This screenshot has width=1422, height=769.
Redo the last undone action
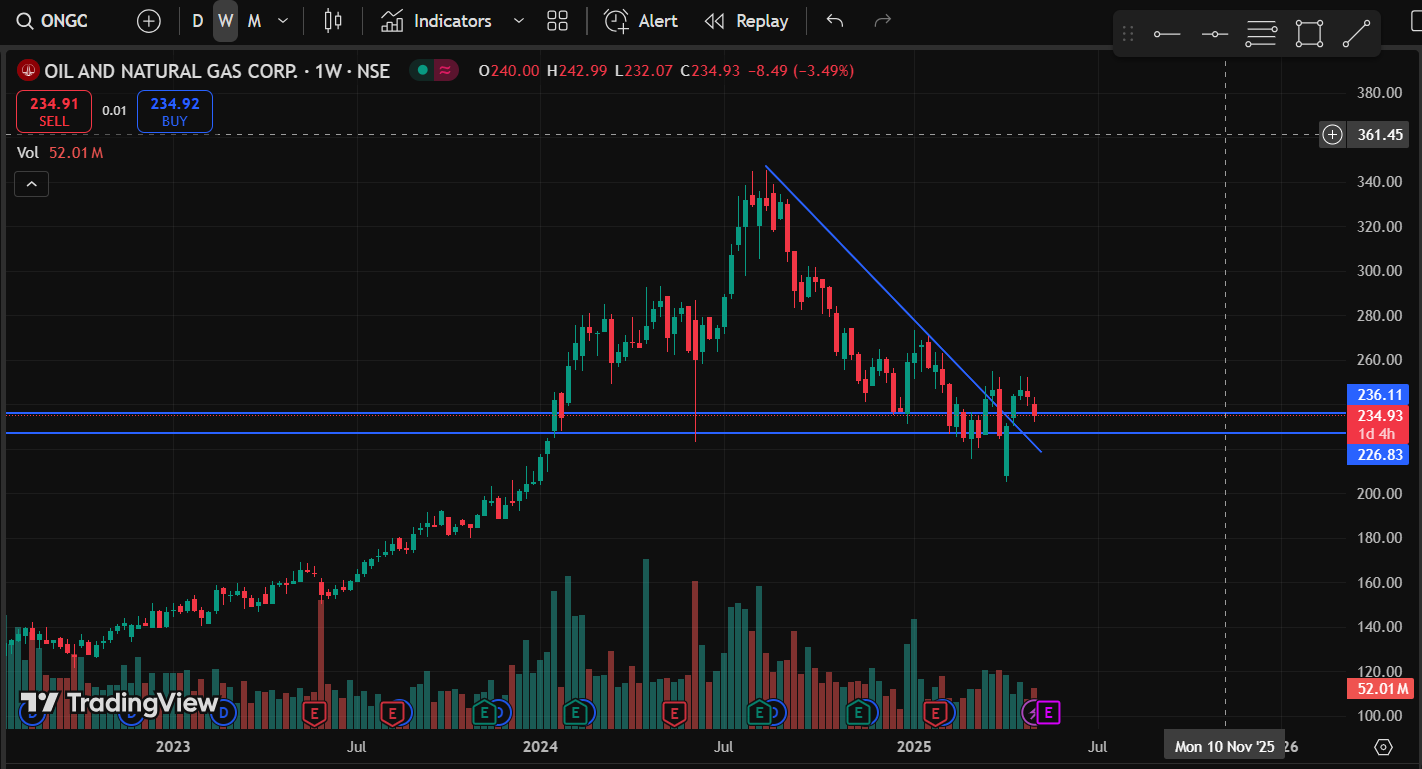[882, 21]
